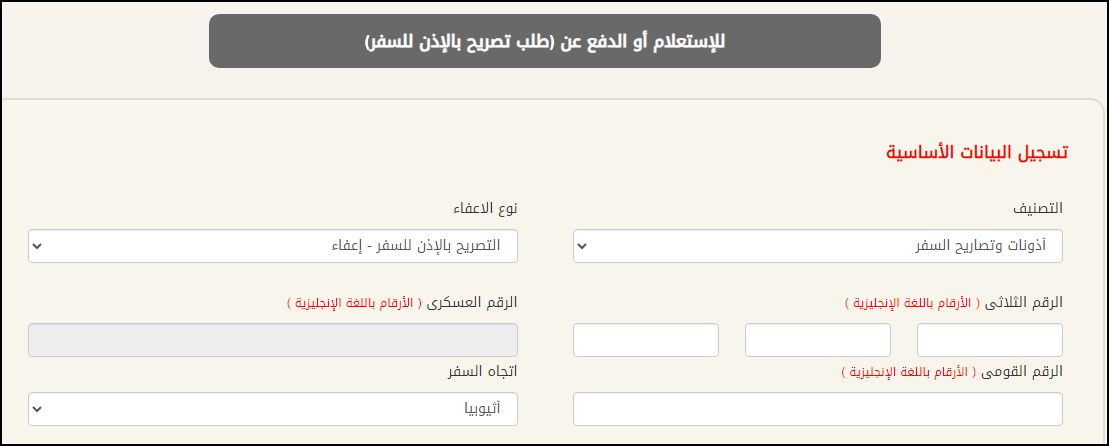Click the red English-digits hint beside الرقم القومى

(911, 371)
